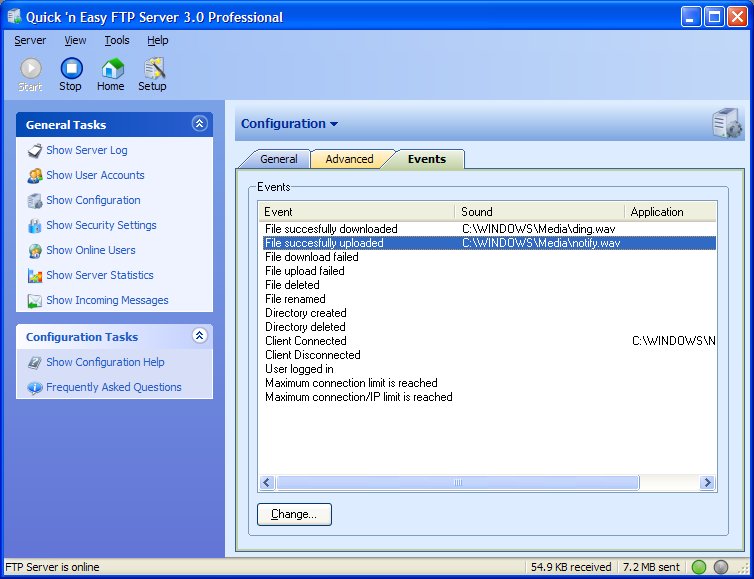Go to Home via toolbar icon
754x579 pixels.
113,69
